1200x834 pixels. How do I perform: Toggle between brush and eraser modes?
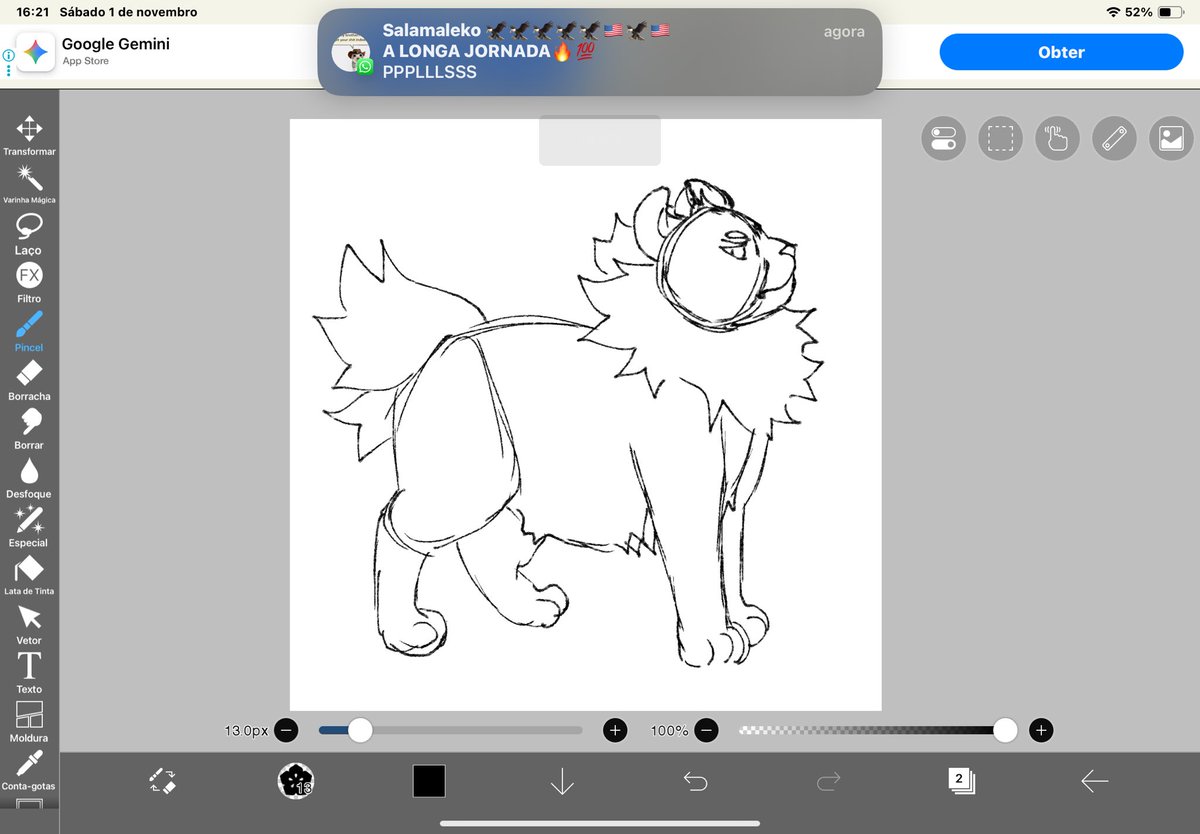163,781
